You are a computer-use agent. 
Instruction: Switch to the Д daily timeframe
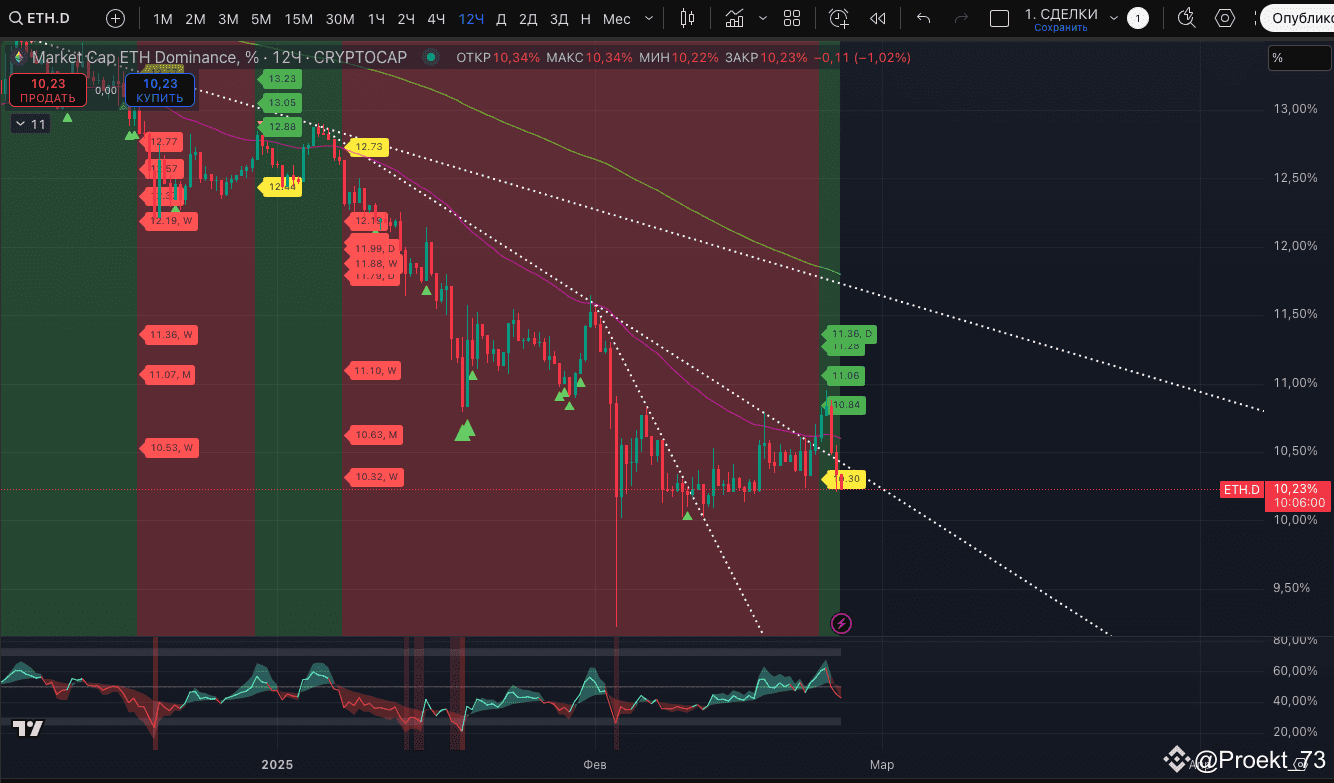[501, 18]
